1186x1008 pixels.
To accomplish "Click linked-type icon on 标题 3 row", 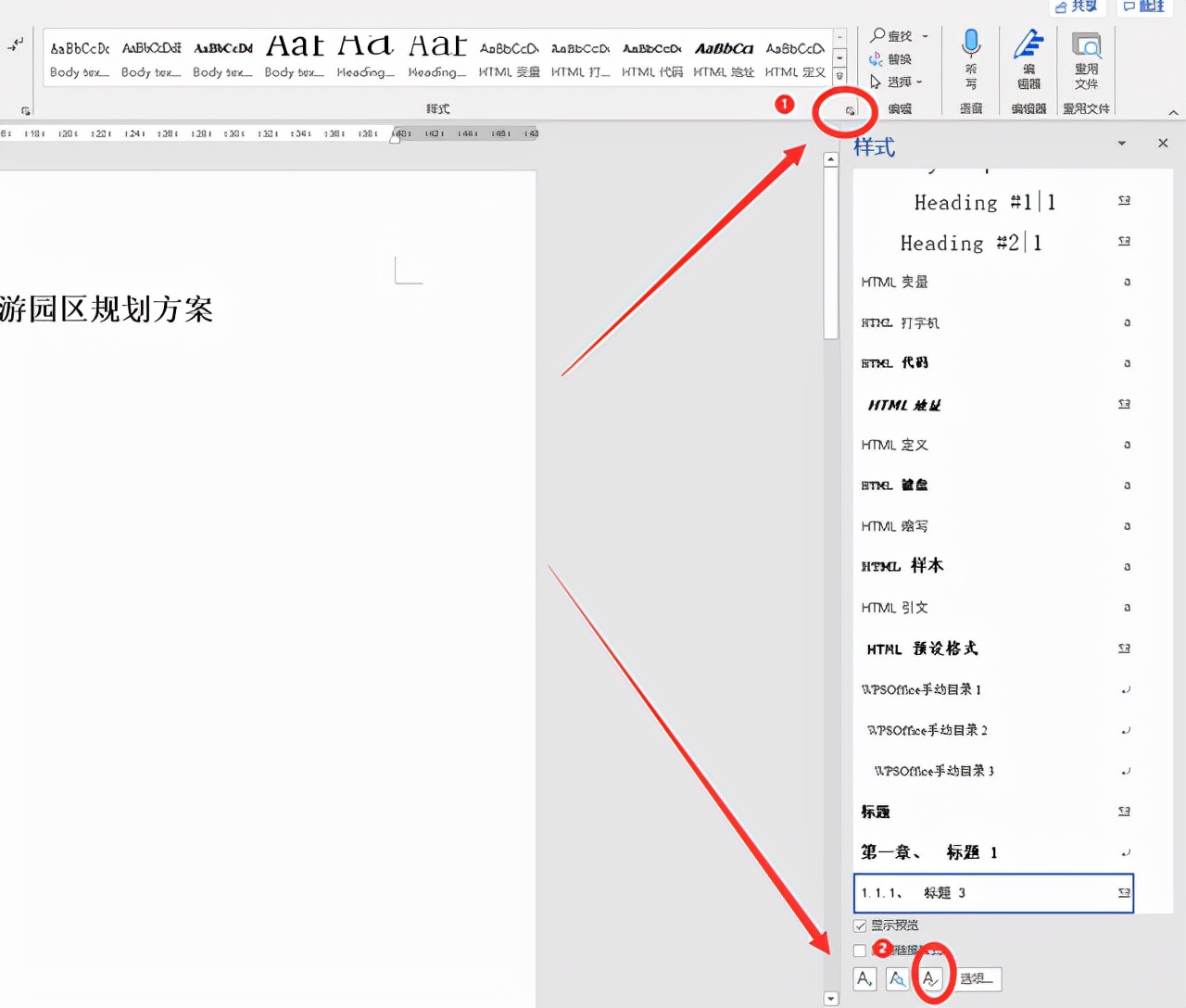I will pos(1124,893).
